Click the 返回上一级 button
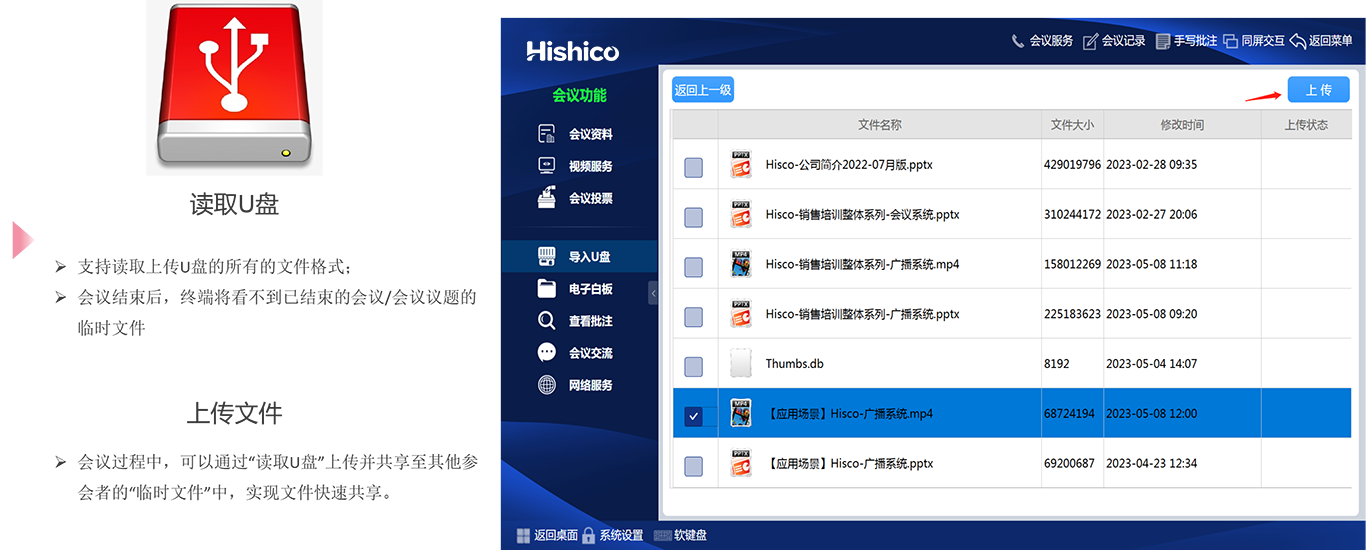 coord(703,90)
